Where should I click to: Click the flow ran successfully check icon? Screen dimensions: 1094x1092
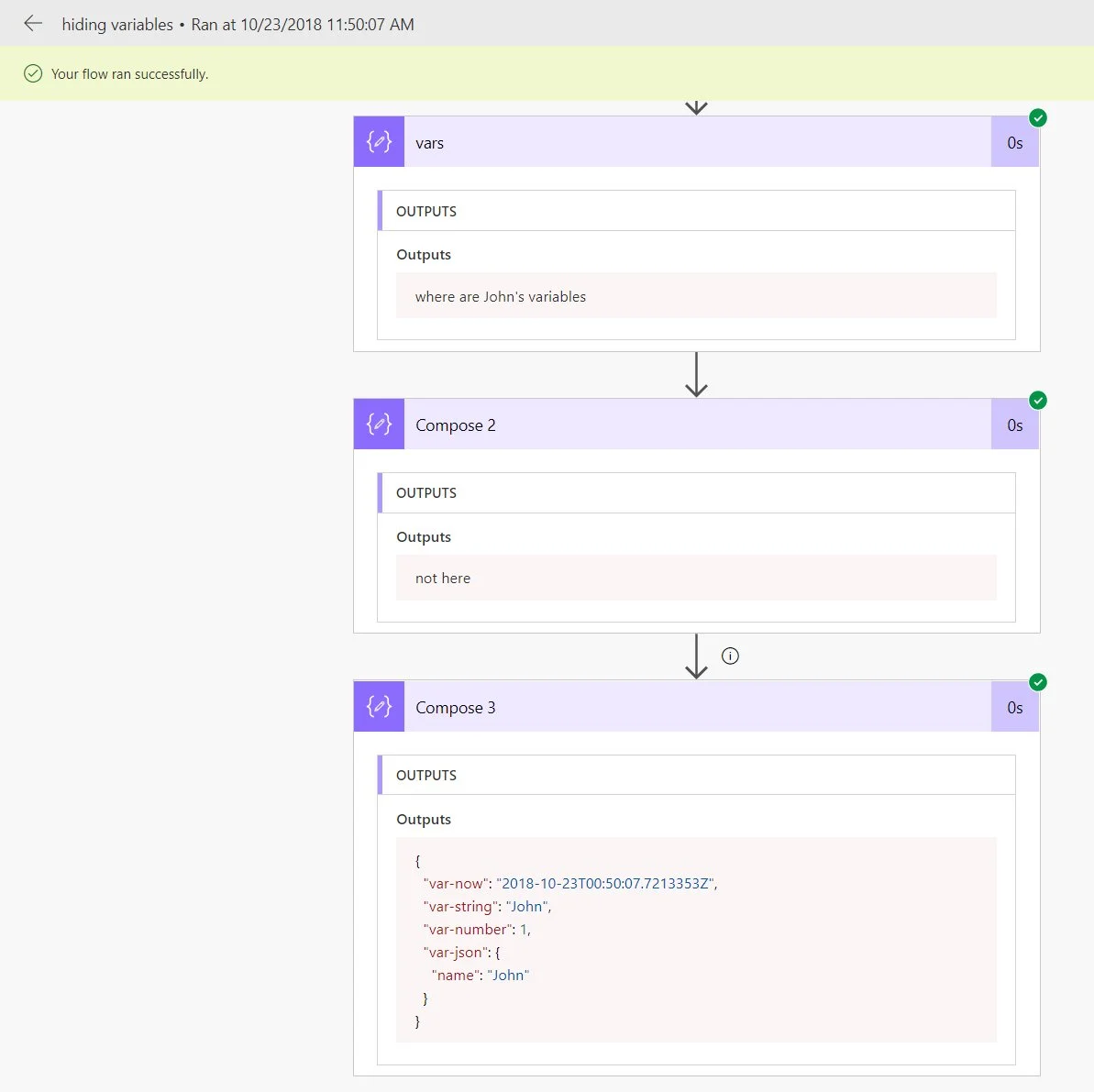33,74
